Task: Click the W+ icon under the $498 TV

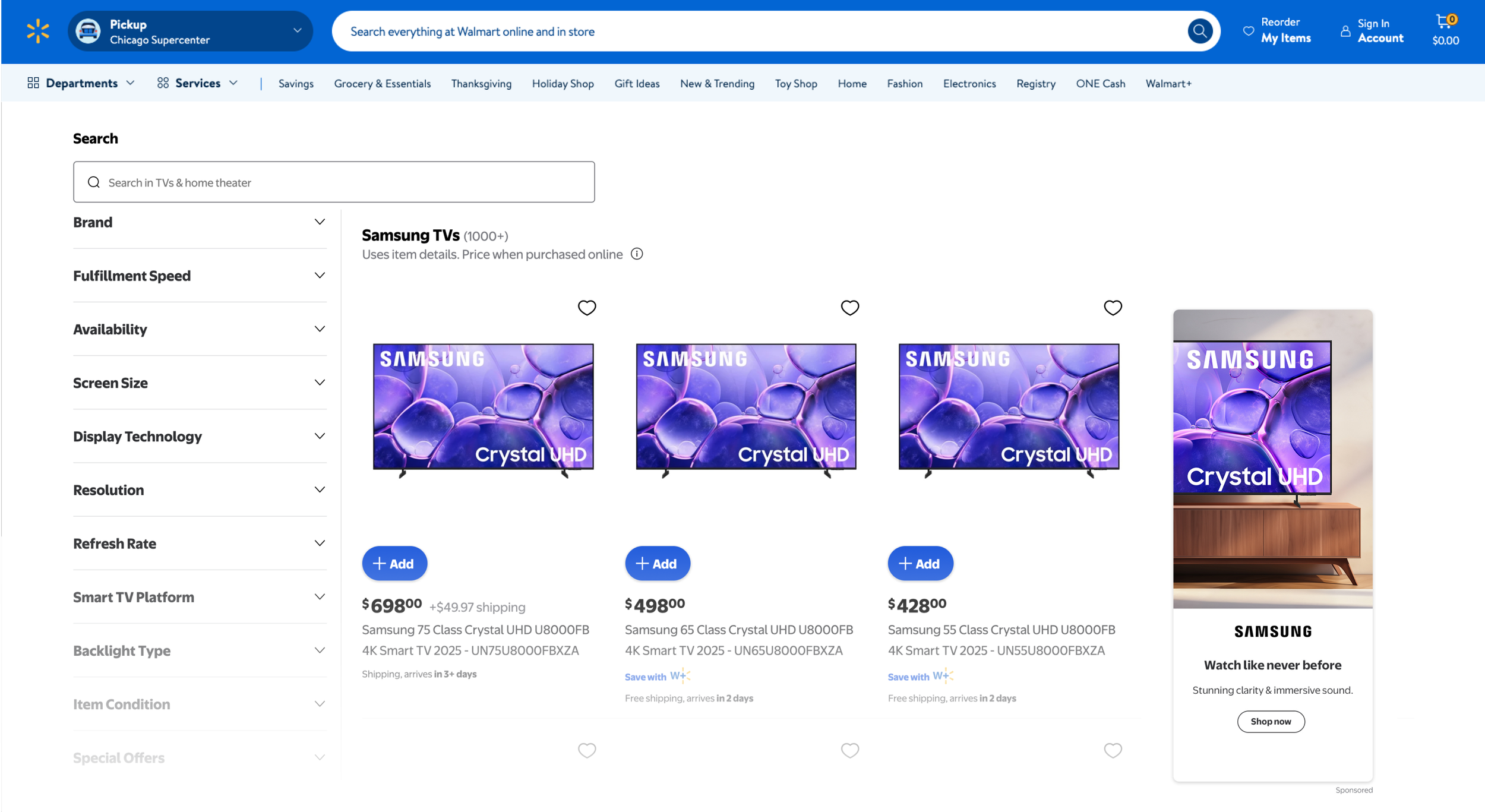Action: 680,675
